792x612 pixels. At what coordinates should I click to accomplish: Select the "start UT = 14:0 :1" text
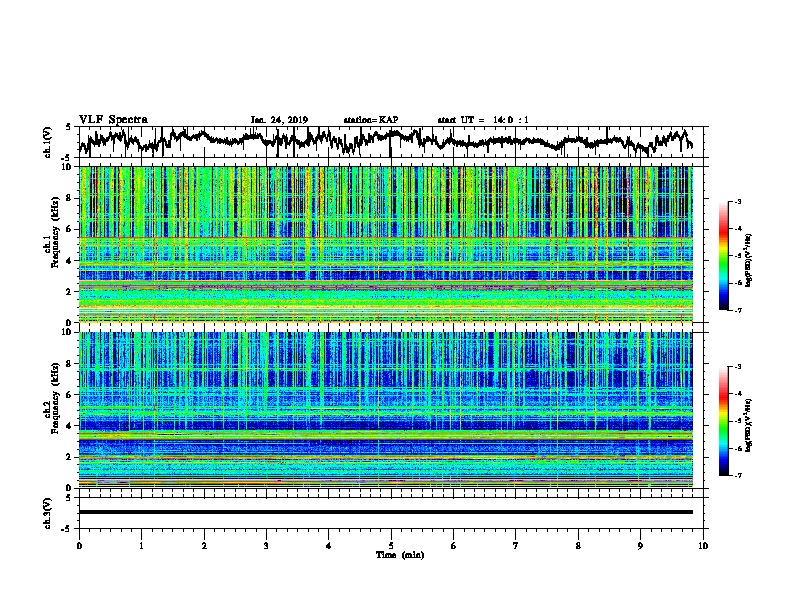[x=483, y=120]
